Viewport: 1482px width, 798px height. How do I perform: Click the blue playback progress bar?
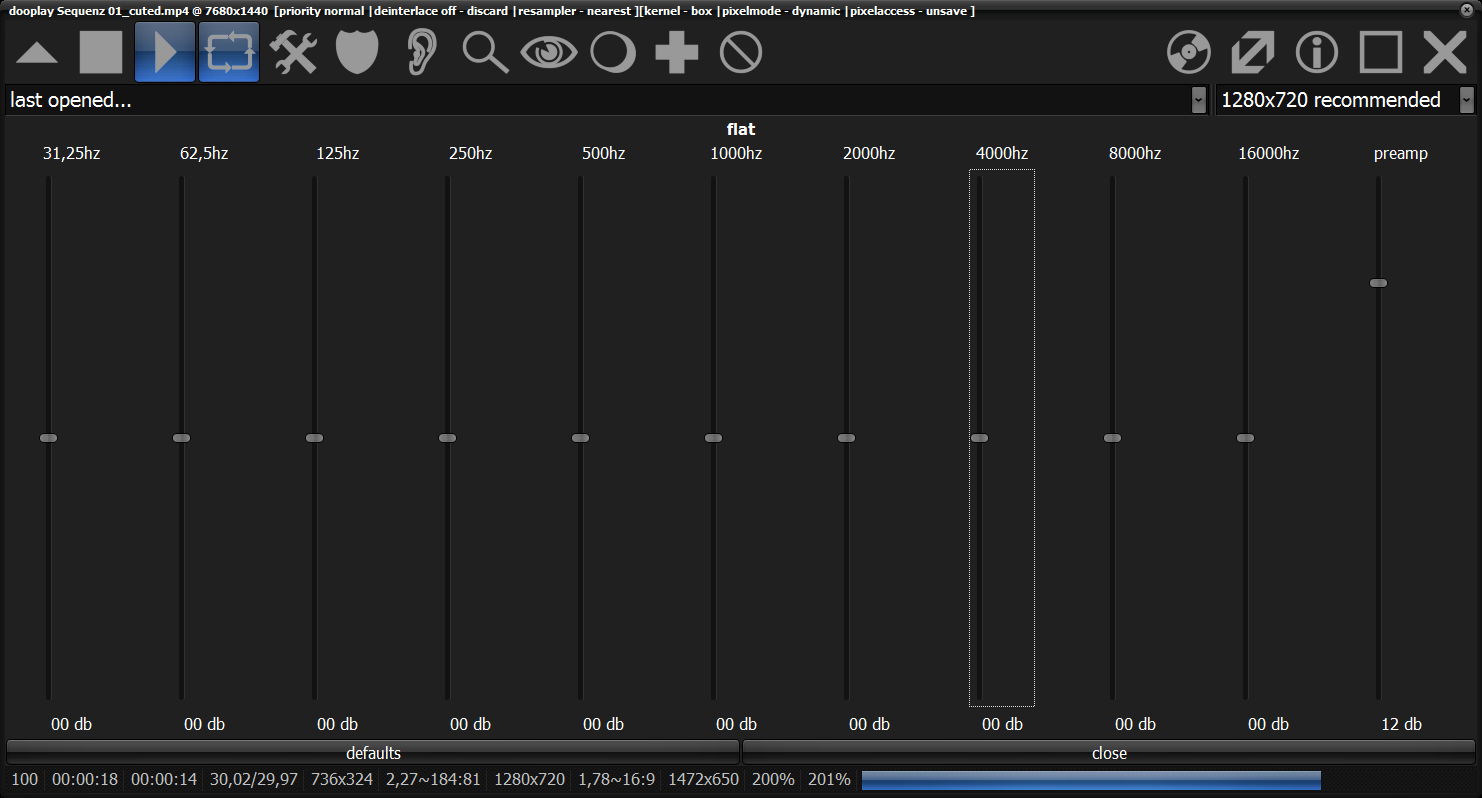1090,780
